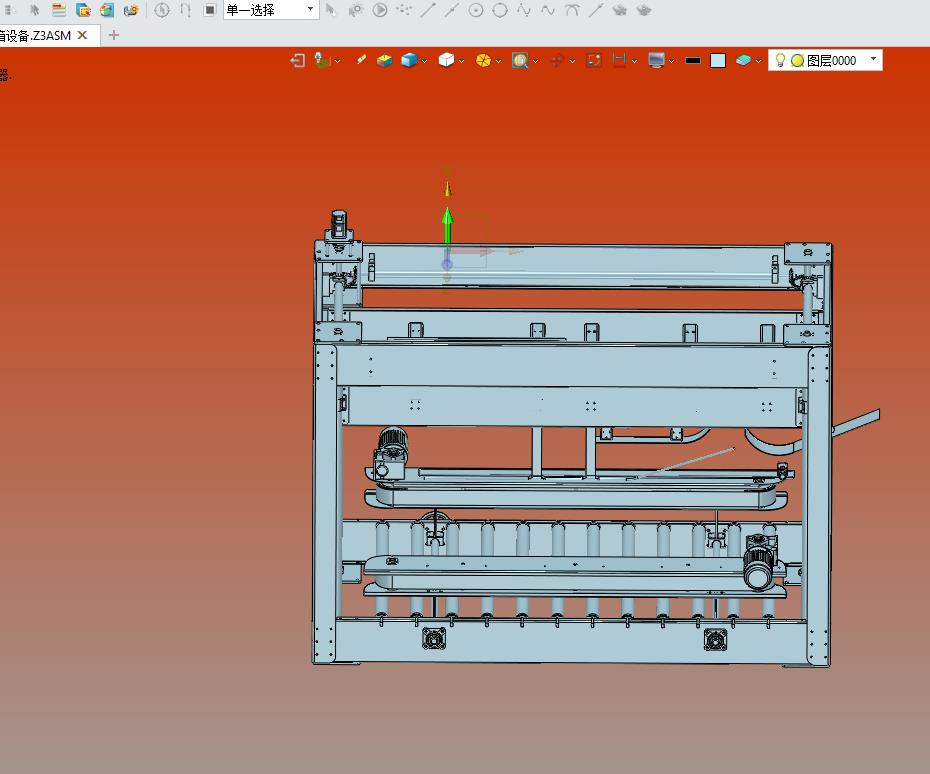Viewport: 930px width, 774px height.
Task: Open the 单一选择 selection filter dropdown
Action: click(x=271, y=9)
